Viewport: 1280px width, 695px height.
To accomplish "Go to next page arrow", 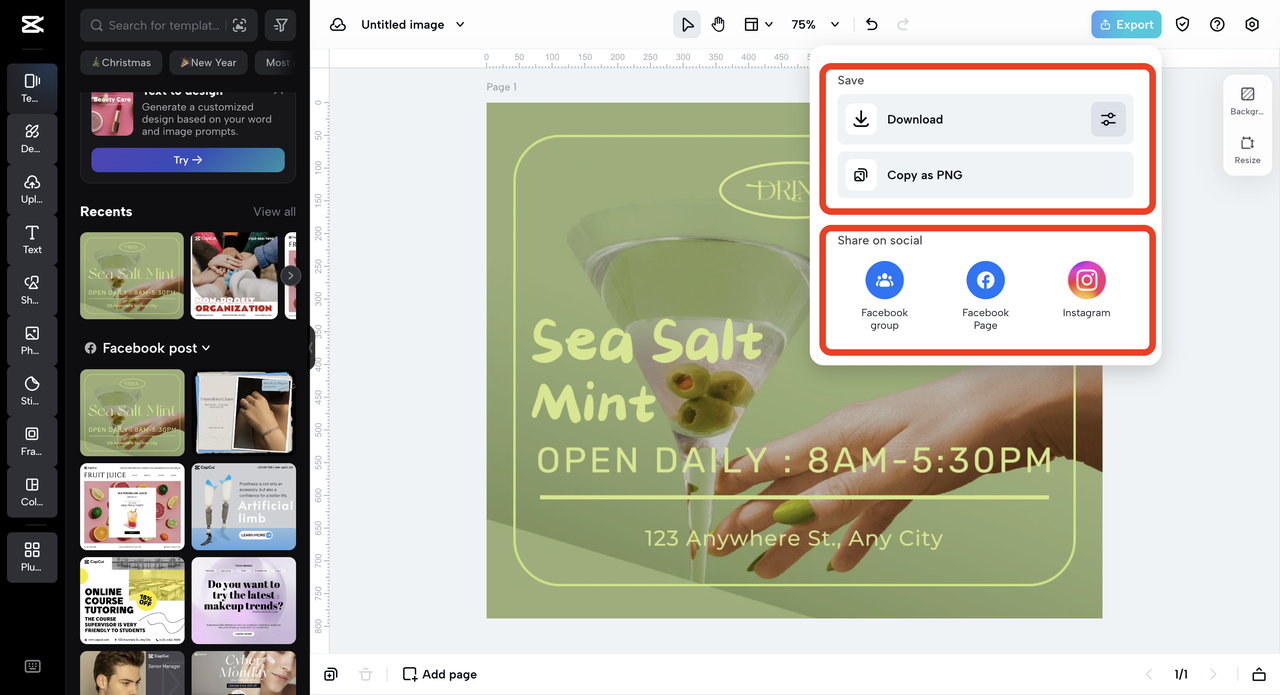I will point(1213,674).
